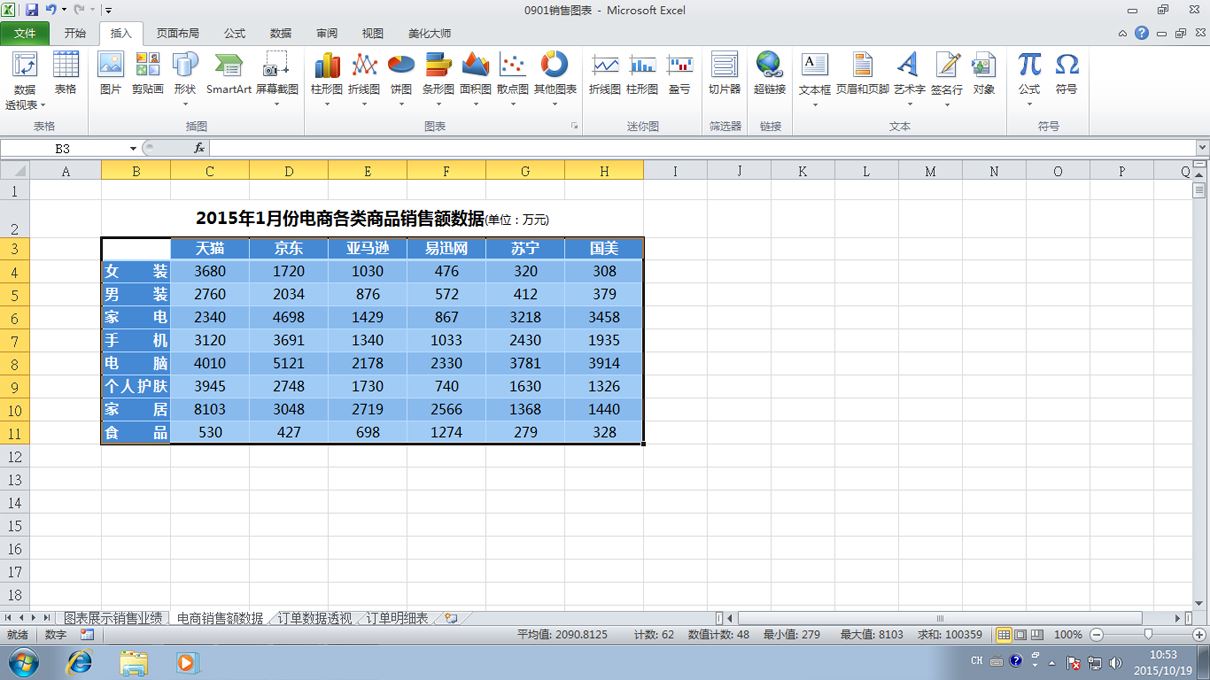Screen dimensions: 1210x680
Task: Insert a scatter chart (散点图)
Action: coord(513,80)
